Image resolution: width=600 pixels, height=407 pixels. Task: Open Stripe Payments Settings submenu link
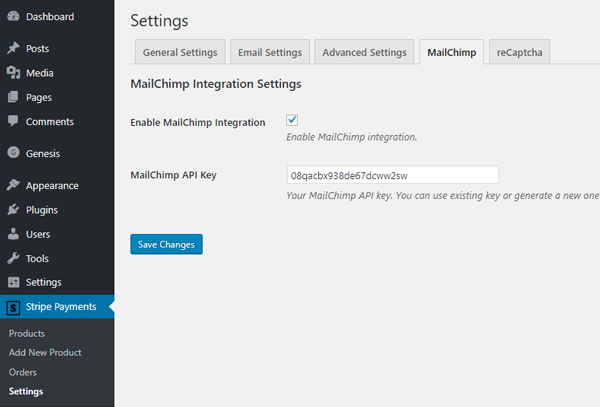pos(26,391)
